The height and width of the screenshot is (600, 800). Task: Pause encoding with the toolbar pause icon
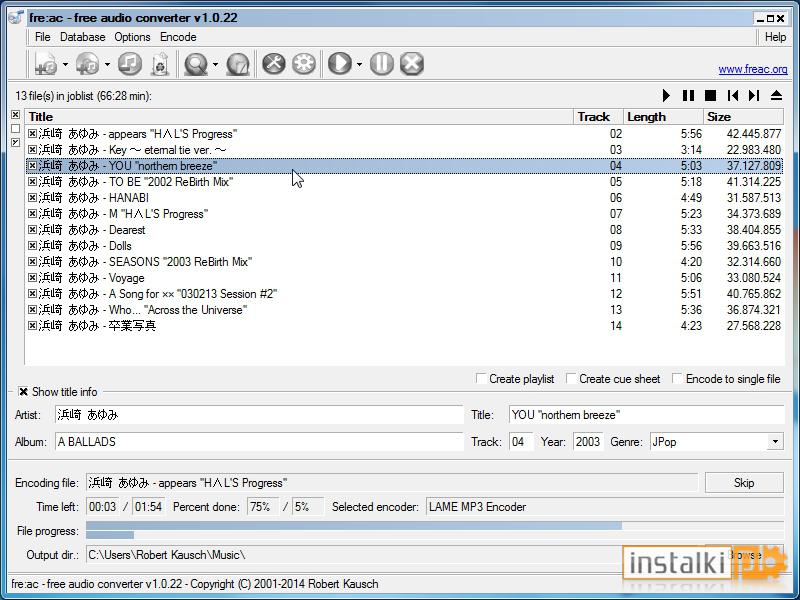[382, 64]
